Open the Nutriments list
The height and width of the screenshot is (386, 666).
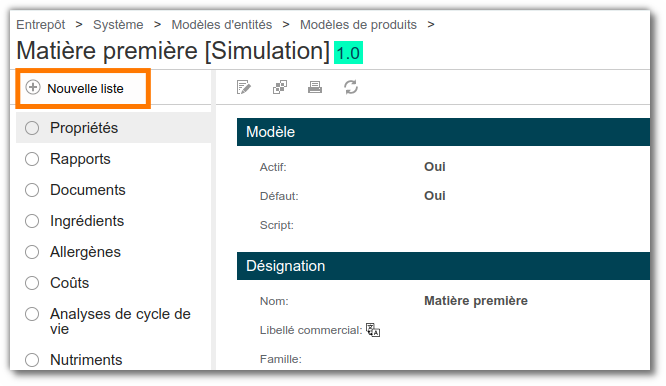tap(86, 360)
